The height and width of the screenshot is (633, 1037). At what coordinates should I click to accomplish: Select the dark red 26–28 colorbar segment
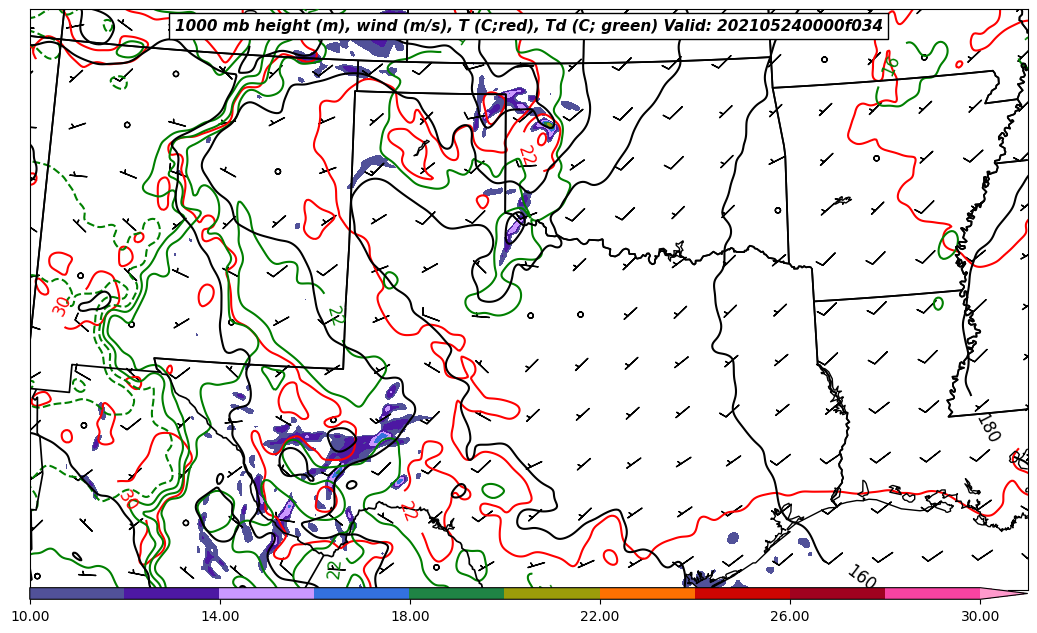click(837, 593)
